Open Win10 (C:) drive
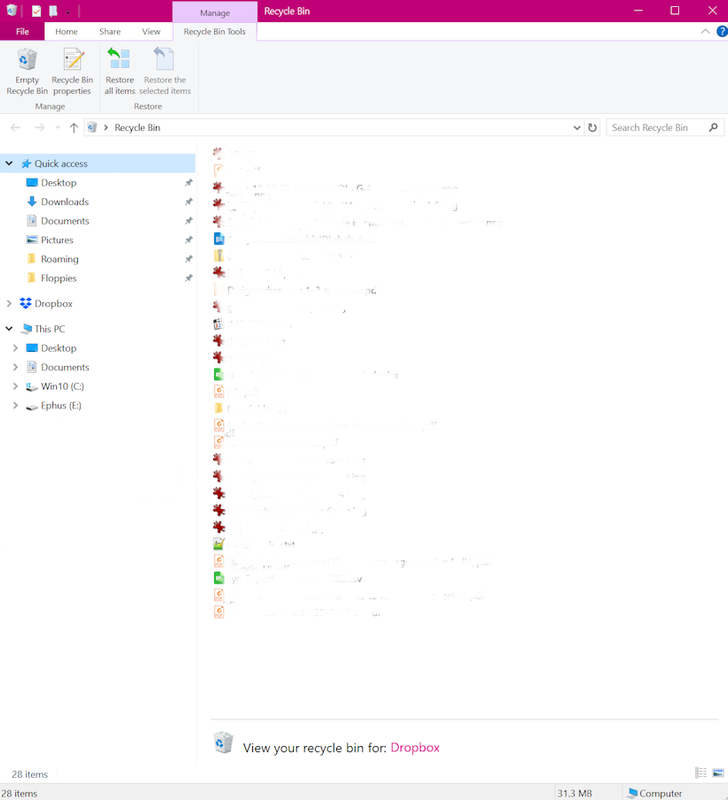This screenshot has width=728, height=800. pyautogui.click(x=62, y=386)
